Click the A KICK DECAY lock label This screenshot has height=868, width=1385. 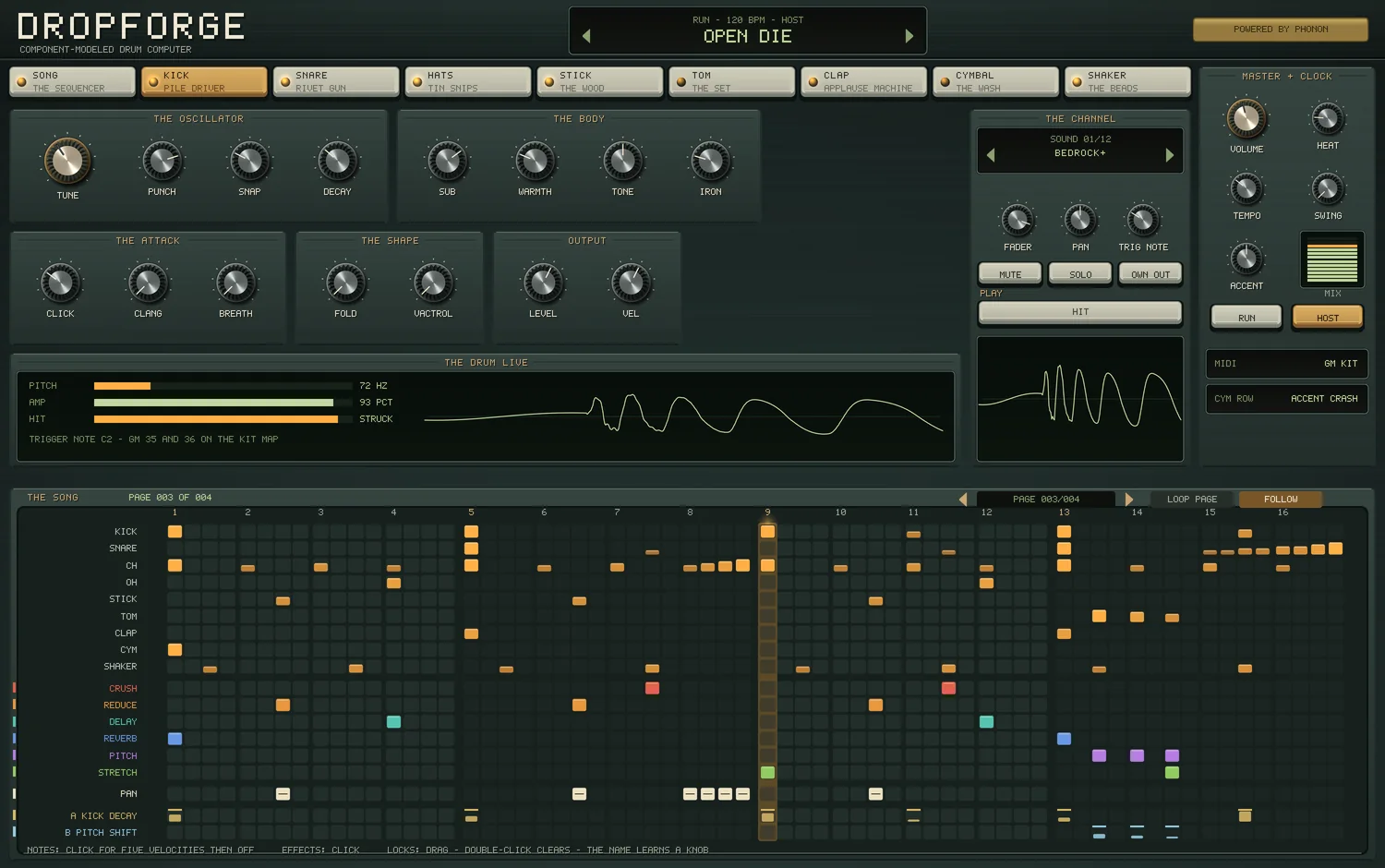point(103,816)
